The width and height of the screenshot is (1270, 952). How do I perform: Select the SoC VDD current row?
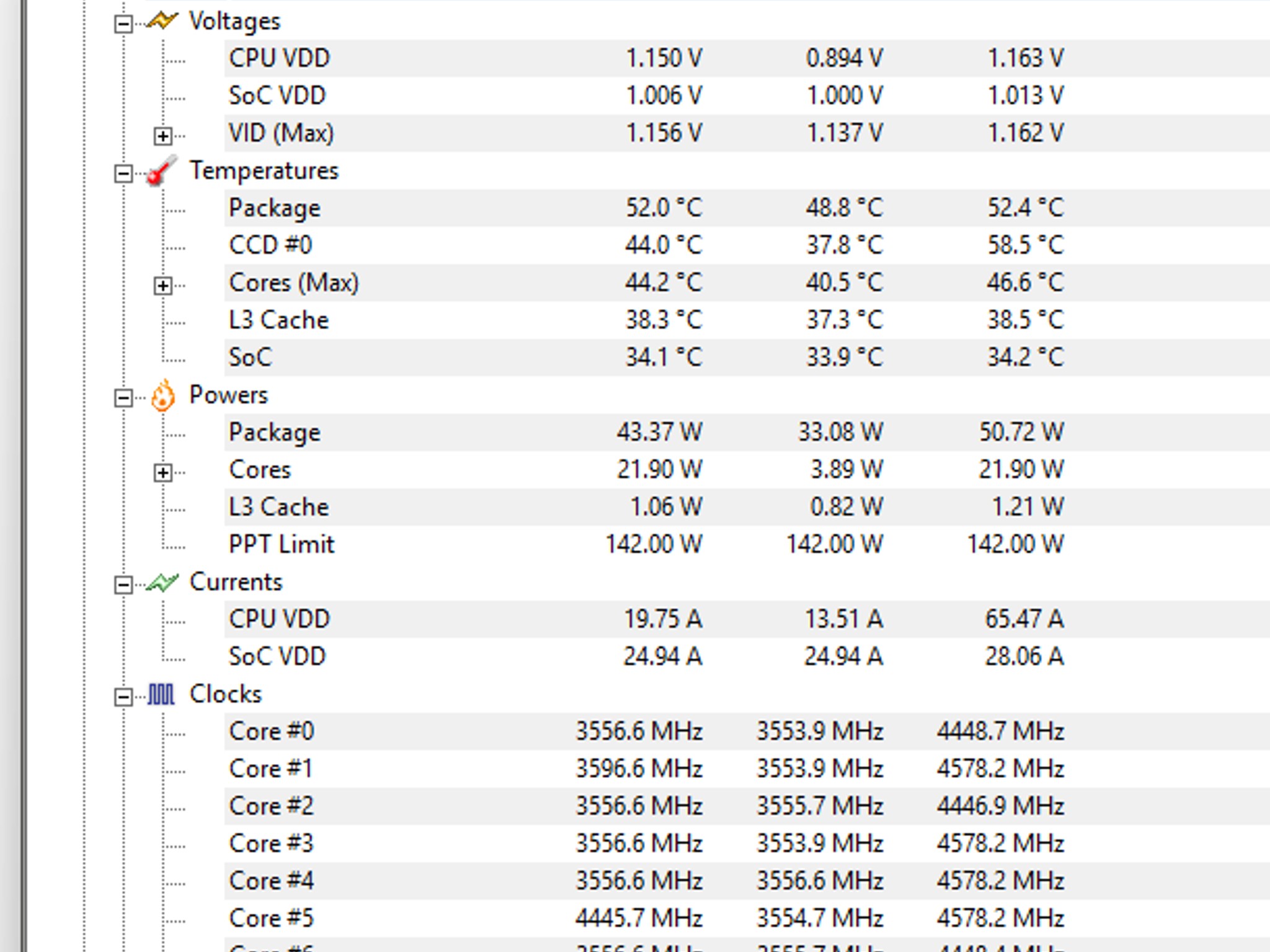tap(747, 656)
